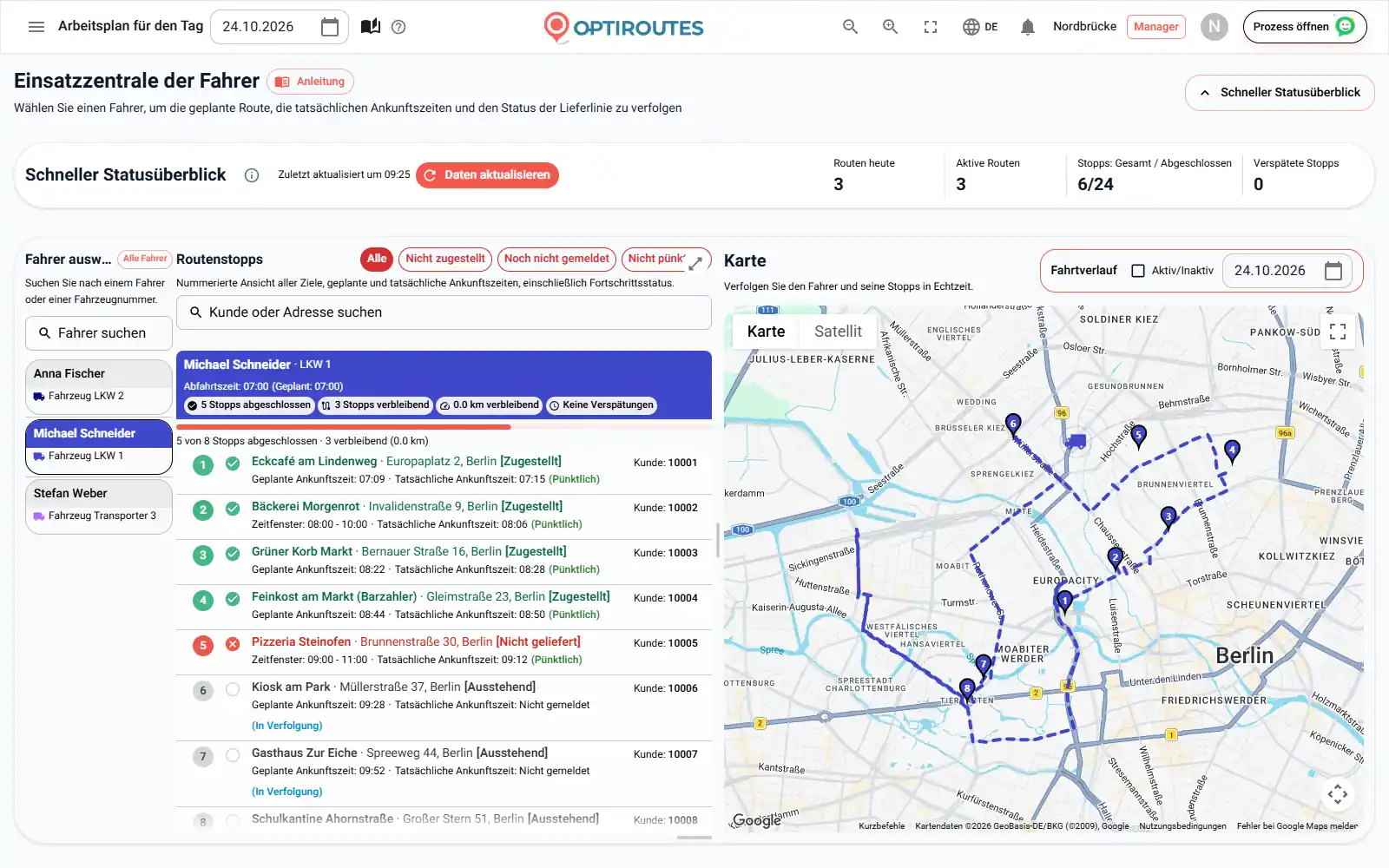This screenshot has width=1389, height=868.
Task: Toggle status circle for Kiosk am Park
Action: (x=233, y=689)
